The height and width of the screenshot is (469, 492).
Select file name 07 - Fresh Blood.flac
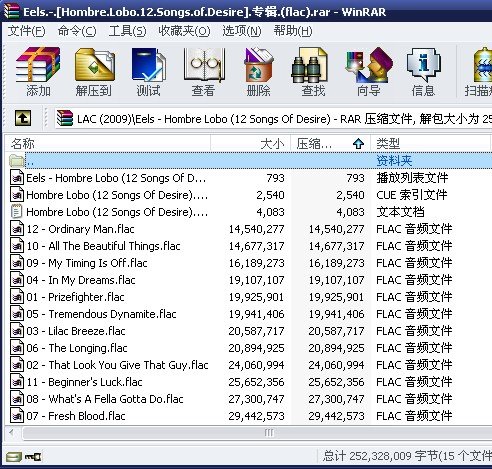click(76, 416)
